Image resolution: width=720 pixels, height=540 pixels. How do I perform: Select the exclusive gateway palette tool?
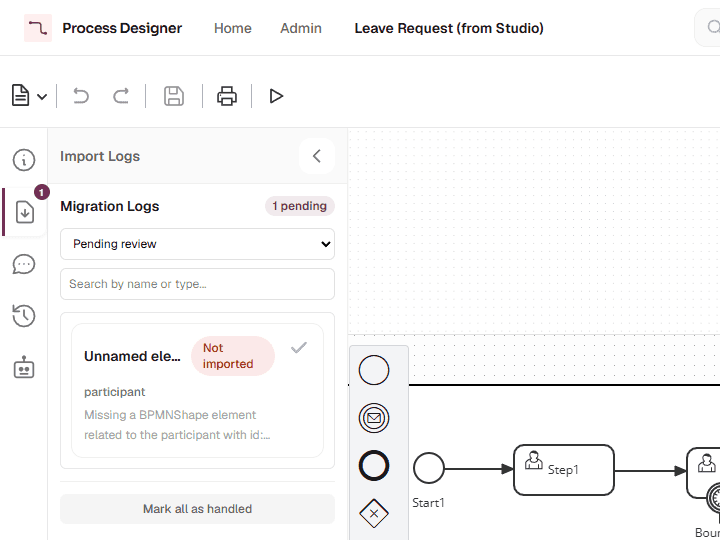374,513
